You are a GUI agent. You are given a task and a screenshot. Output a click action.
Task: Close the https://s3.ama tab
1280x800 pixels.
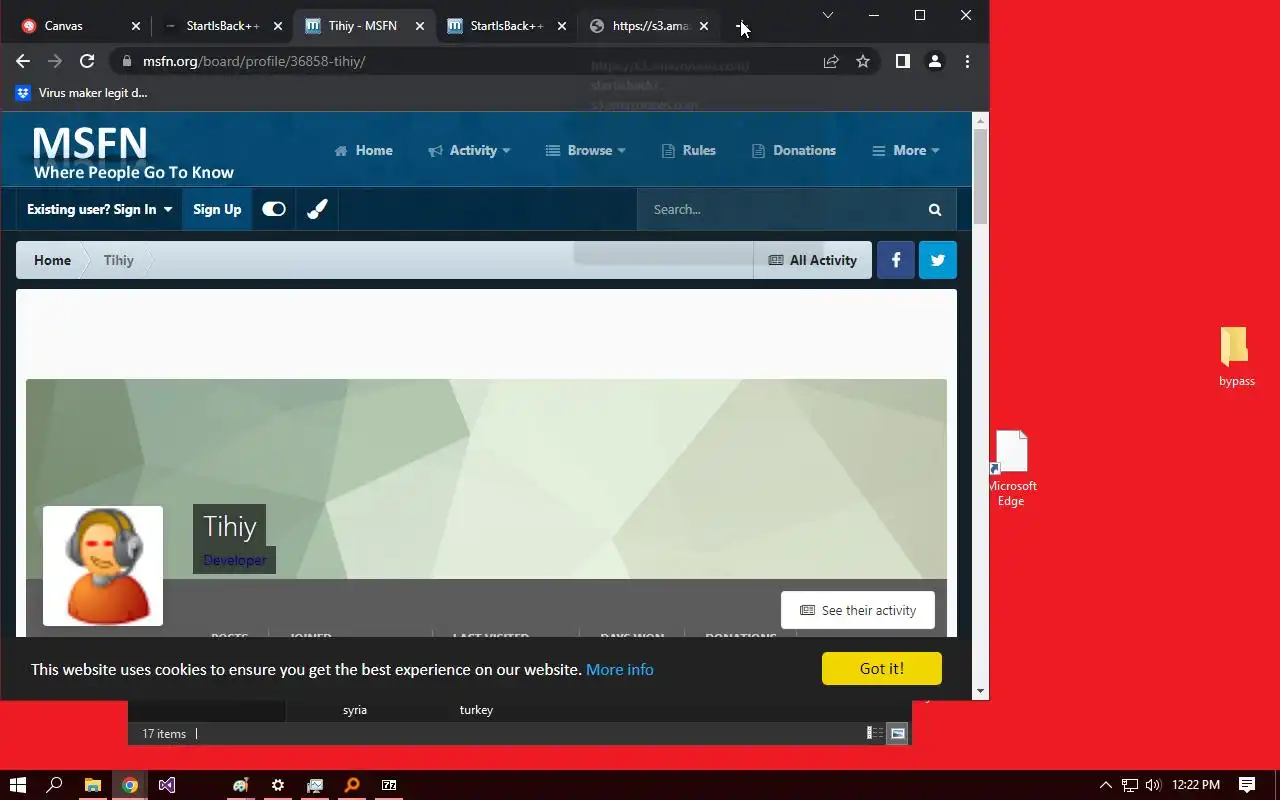pyautogui.click(x=704, y=26)
